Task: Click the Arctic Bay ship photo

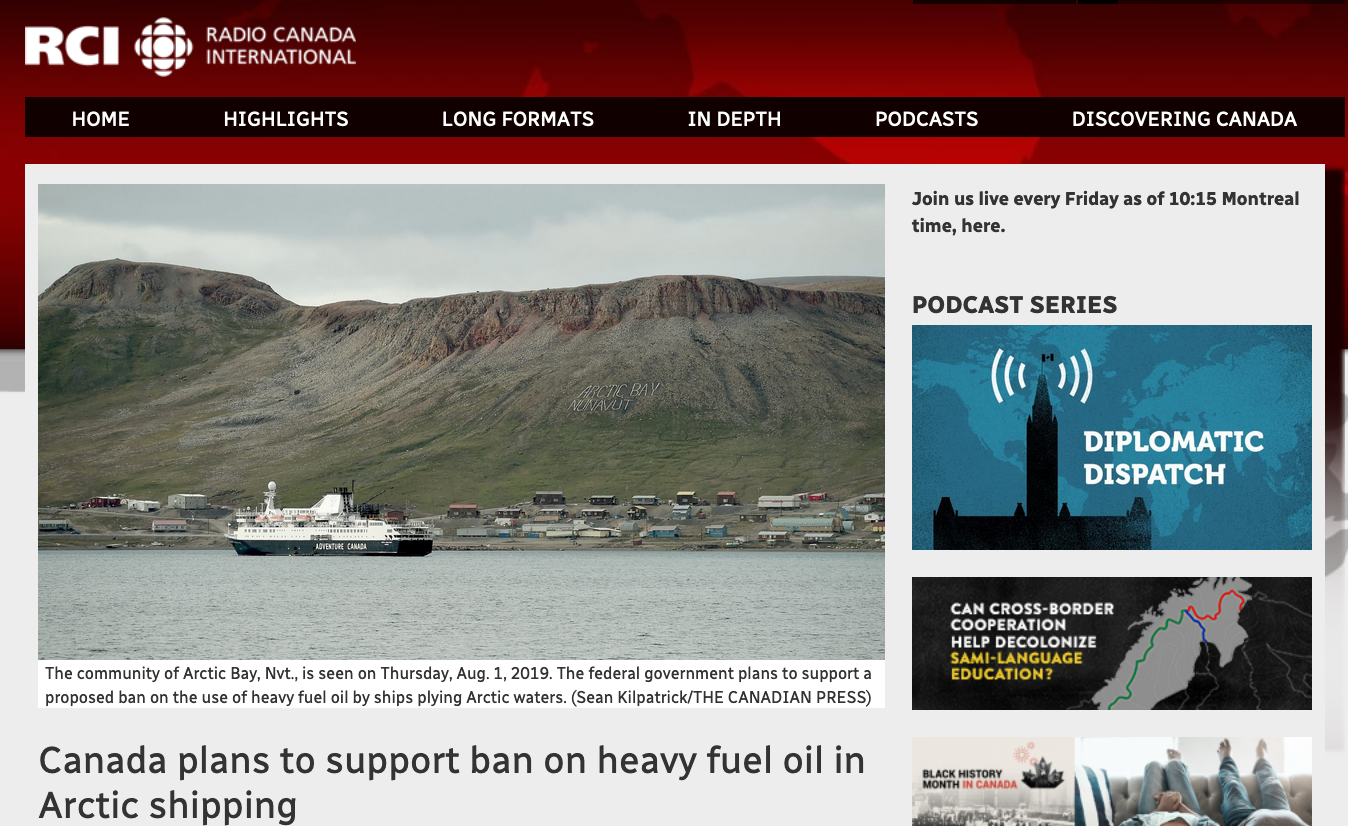Action: (461, 421)
